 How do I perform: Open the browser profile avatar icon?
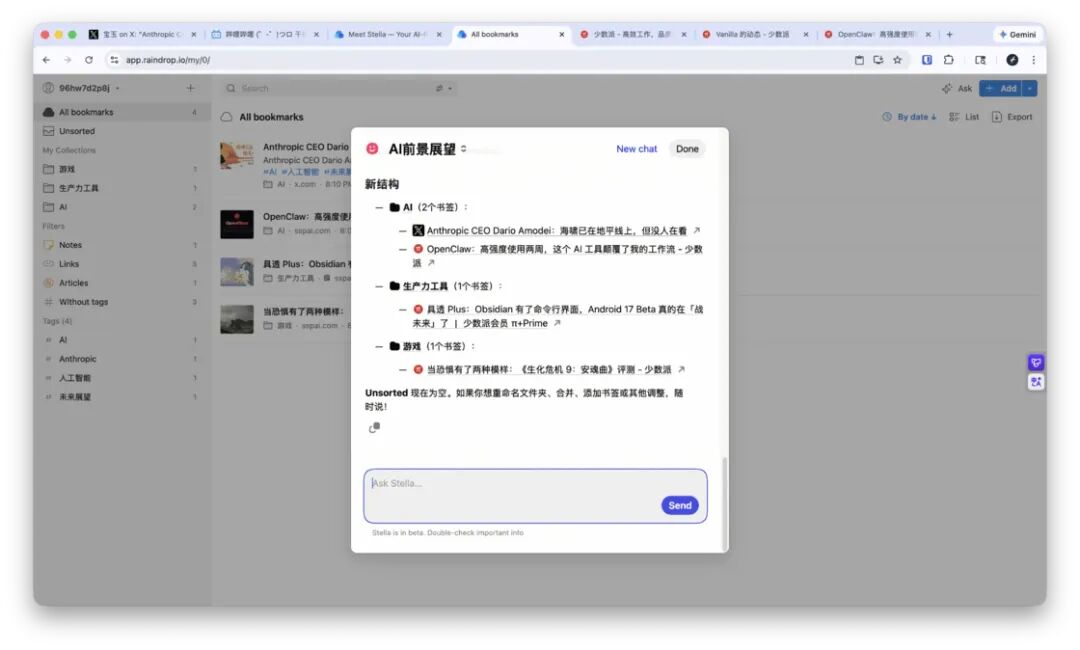(x=1012, y=60)
